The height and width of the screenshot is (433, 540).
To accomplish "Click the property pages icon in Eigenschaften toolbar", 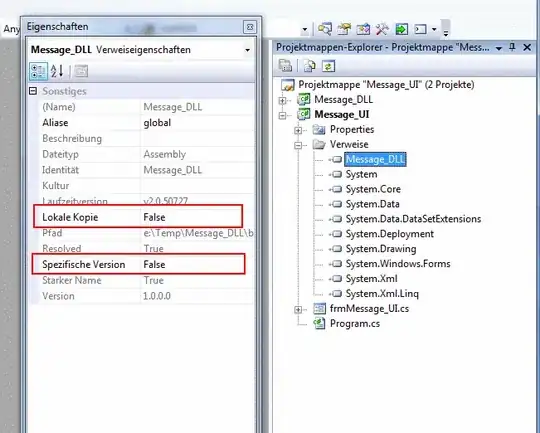I will 81,71.
